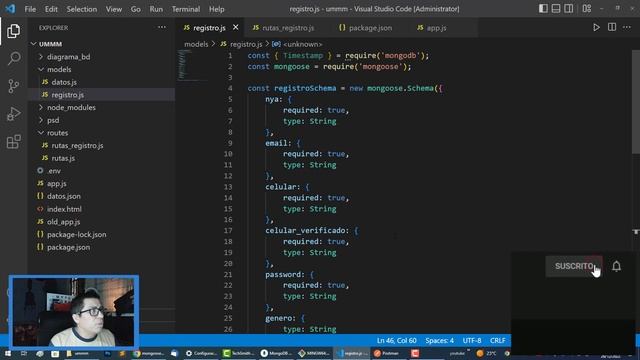Run the file with the play icon
Viewport: 640px width, 360px height.
pyautogui.click(x=596, y=27)
